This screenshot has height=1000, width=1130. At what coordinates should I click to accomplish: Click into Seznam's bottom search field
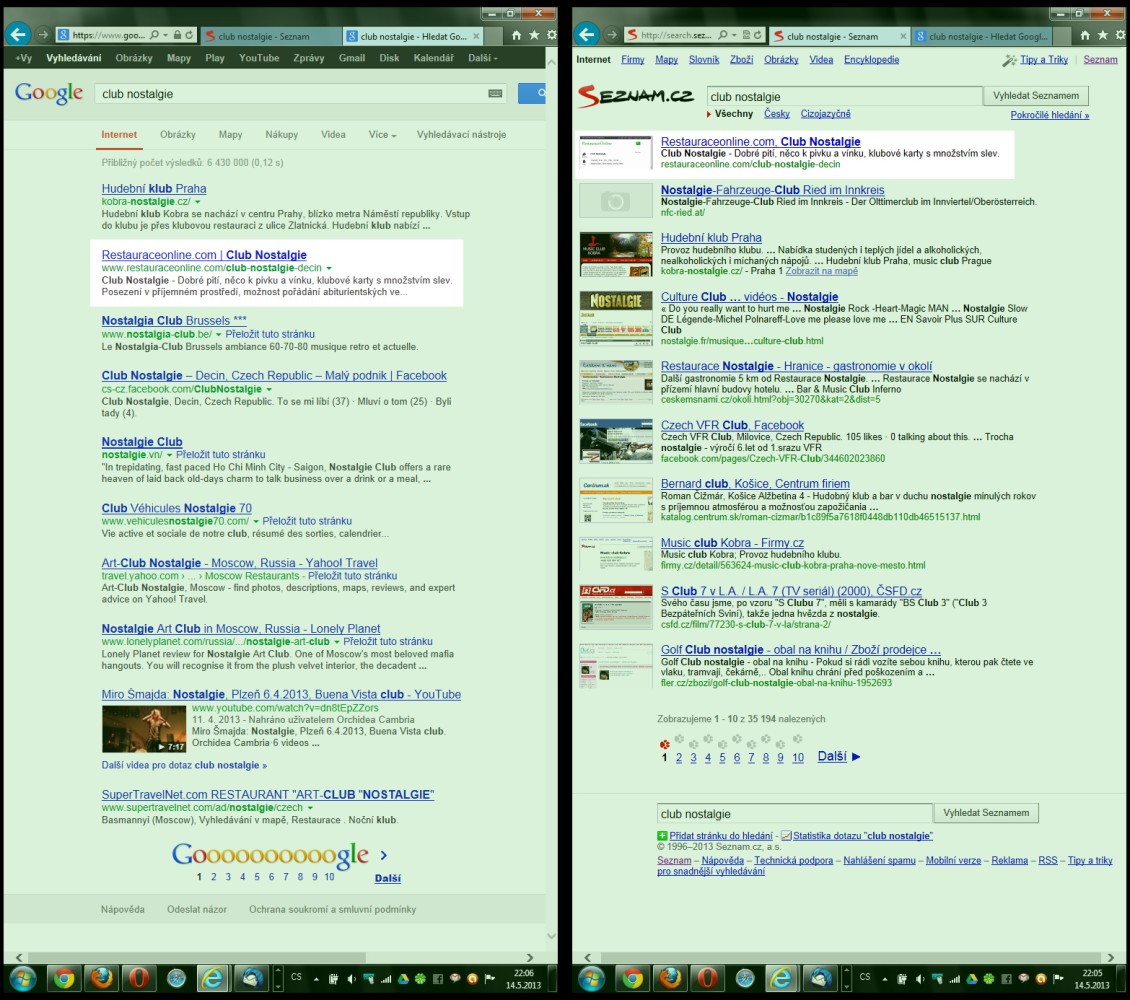[795, 813]
